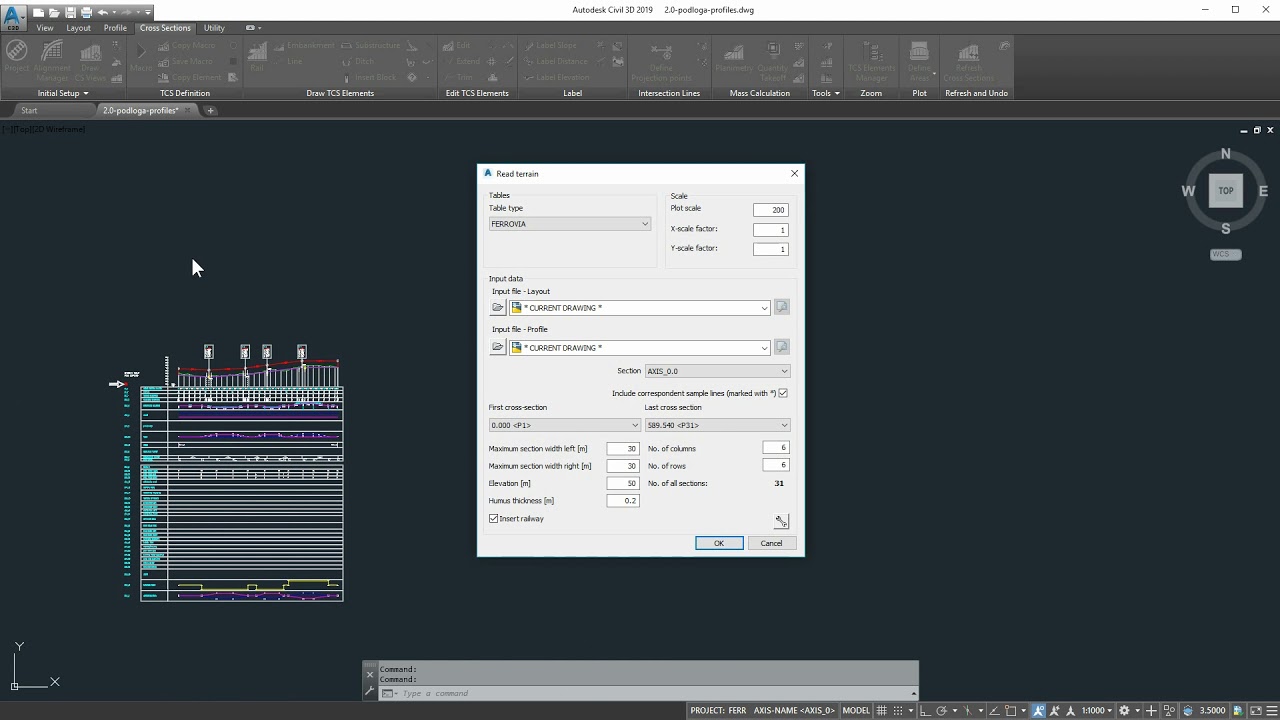
Task: Open the Start document tab
Action: 29,110
